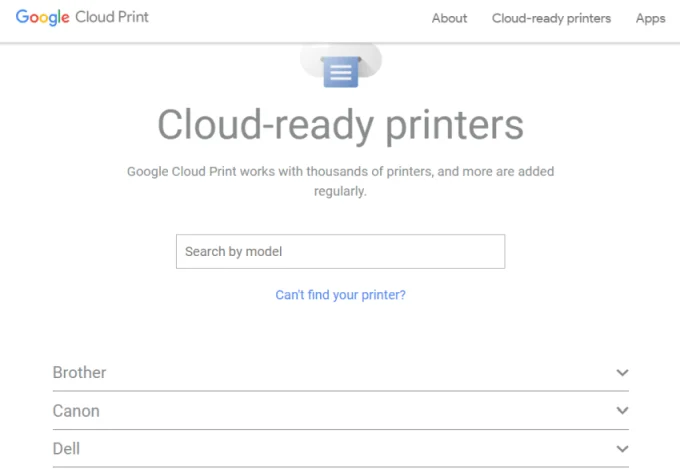Image resolution: width=680 pixels, height=469 pixels.
Task: Open the Apps navigation item
Action: [x=650, y=18]
